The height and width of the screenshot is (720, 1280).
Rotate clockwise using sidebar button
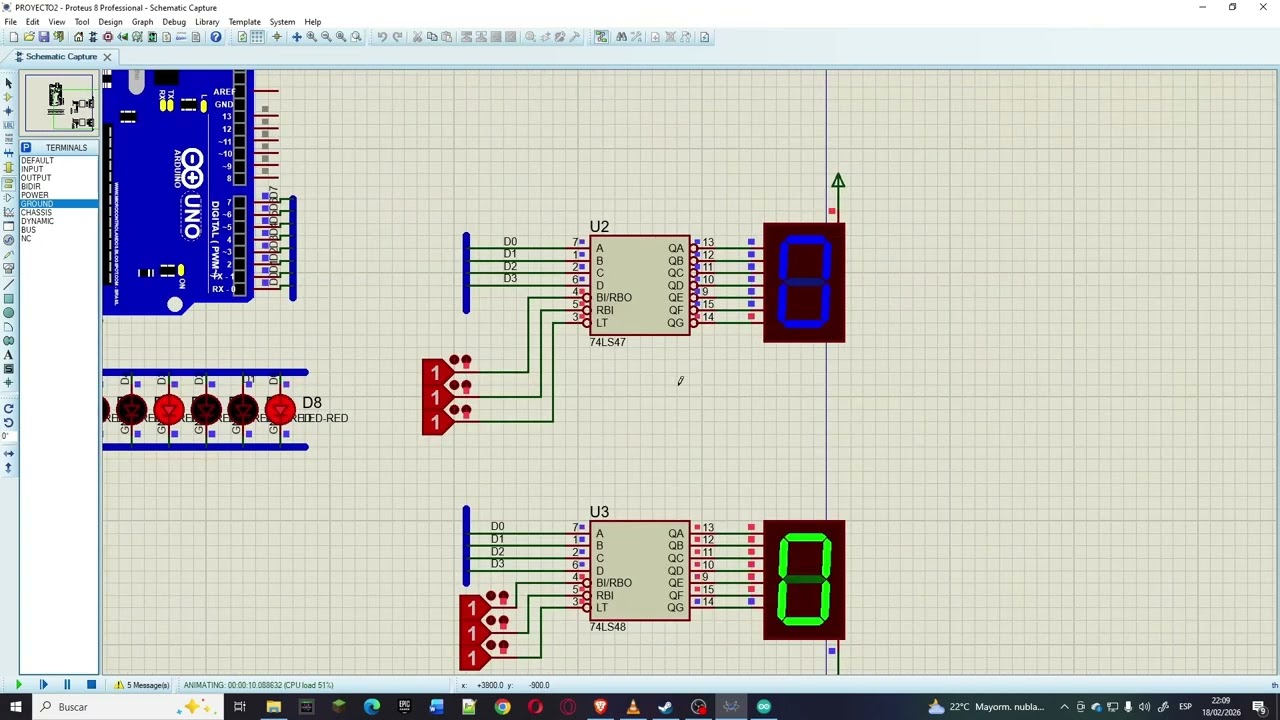pos(9,408)
